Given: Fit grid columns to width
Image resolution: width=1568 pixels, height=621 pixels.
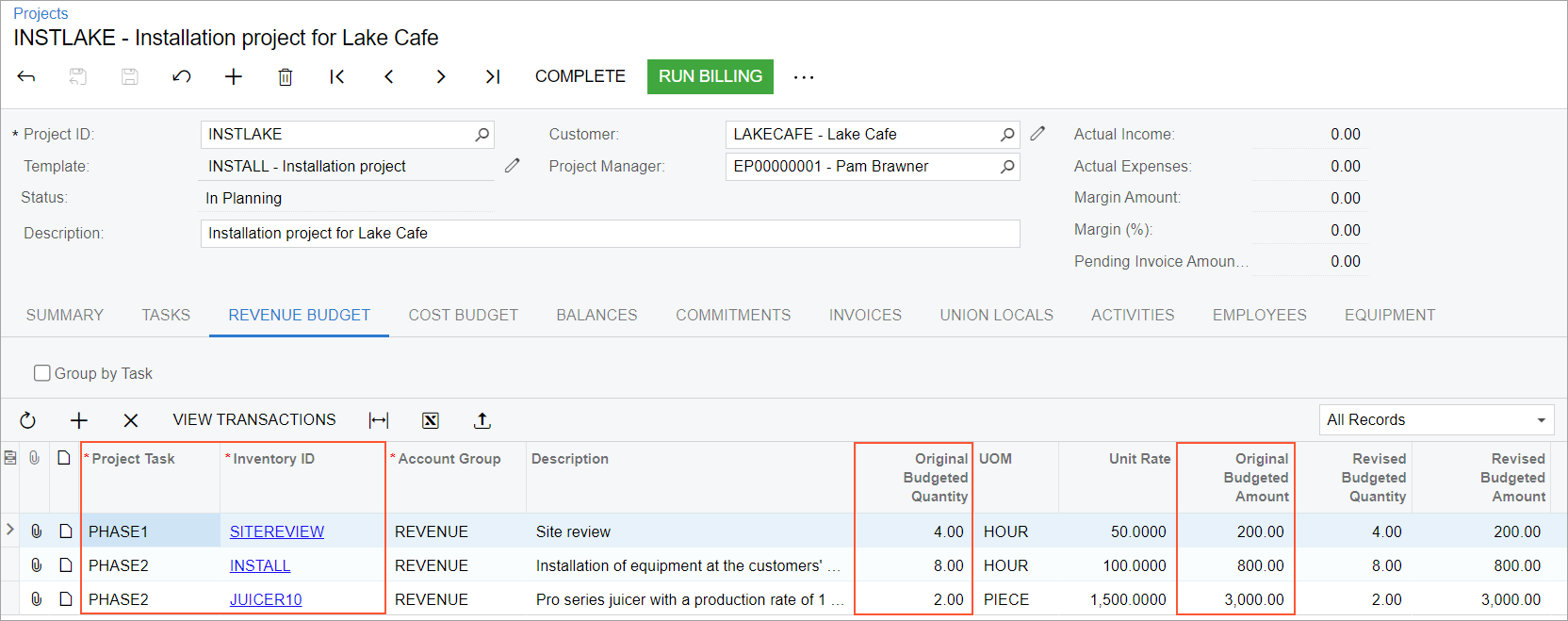Looking at the screenshot, I should coord(379,420).
